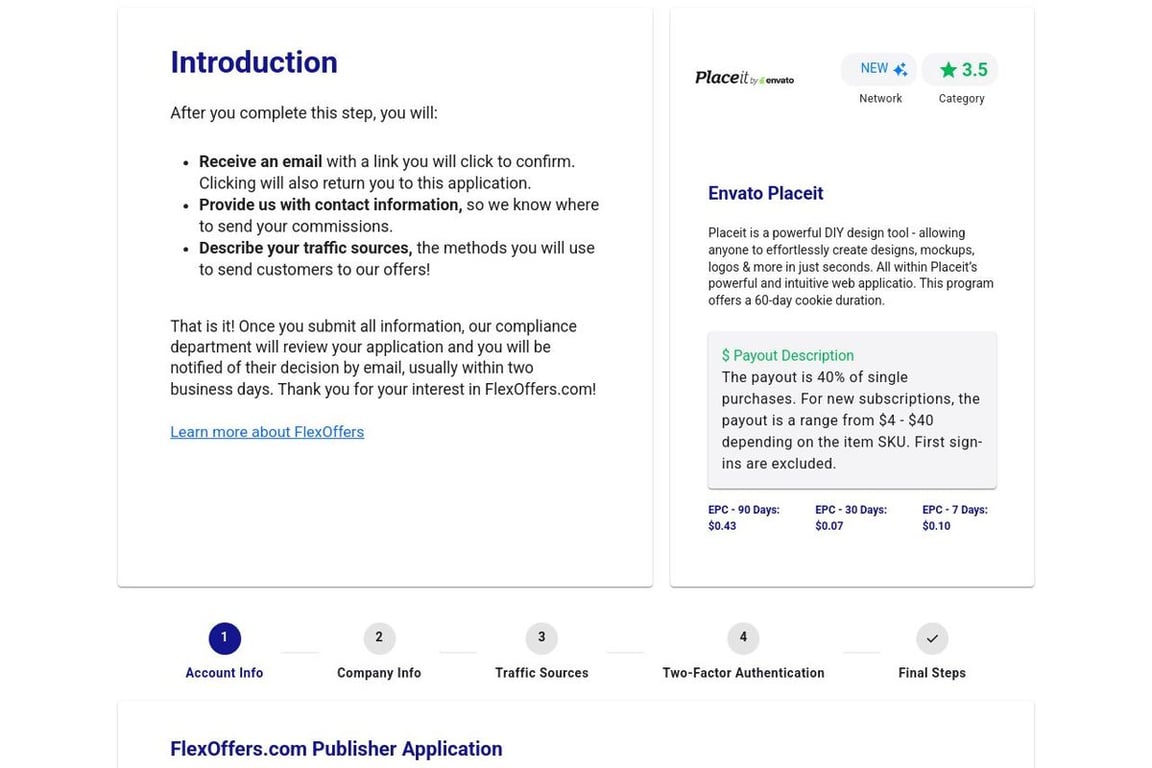Click the Traffic Sources step label
Viewport: 1152px width, 768px height.
[x=541, y=672]
